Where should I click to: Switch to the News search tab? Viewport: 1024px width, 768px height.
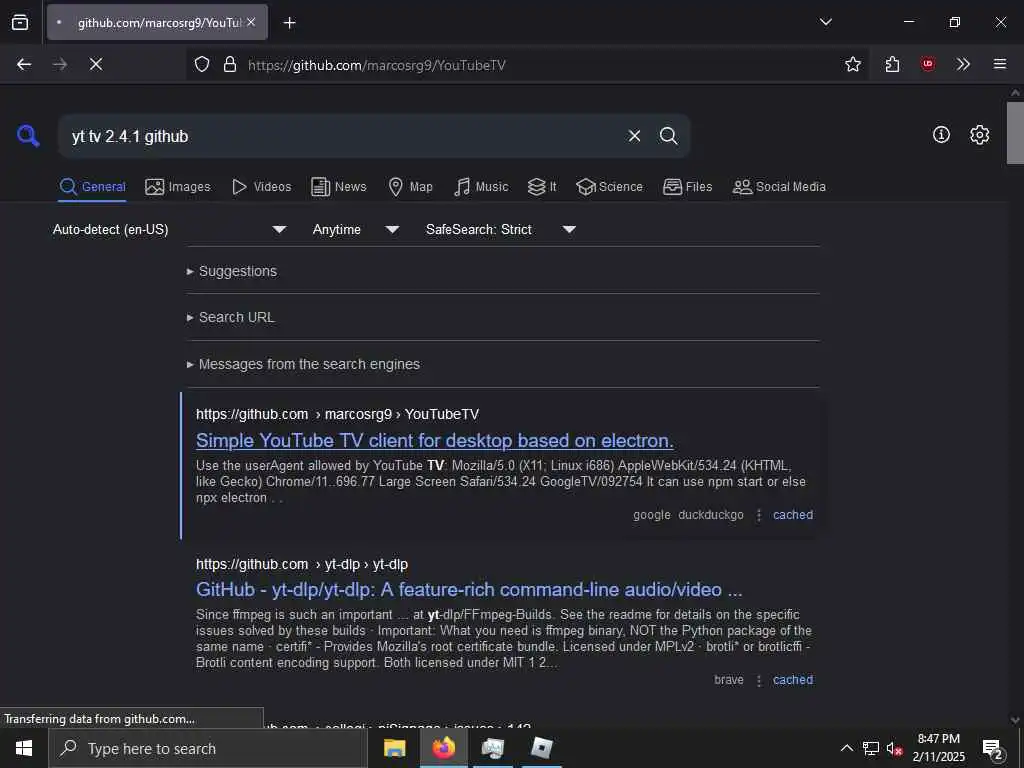point(339,187)
